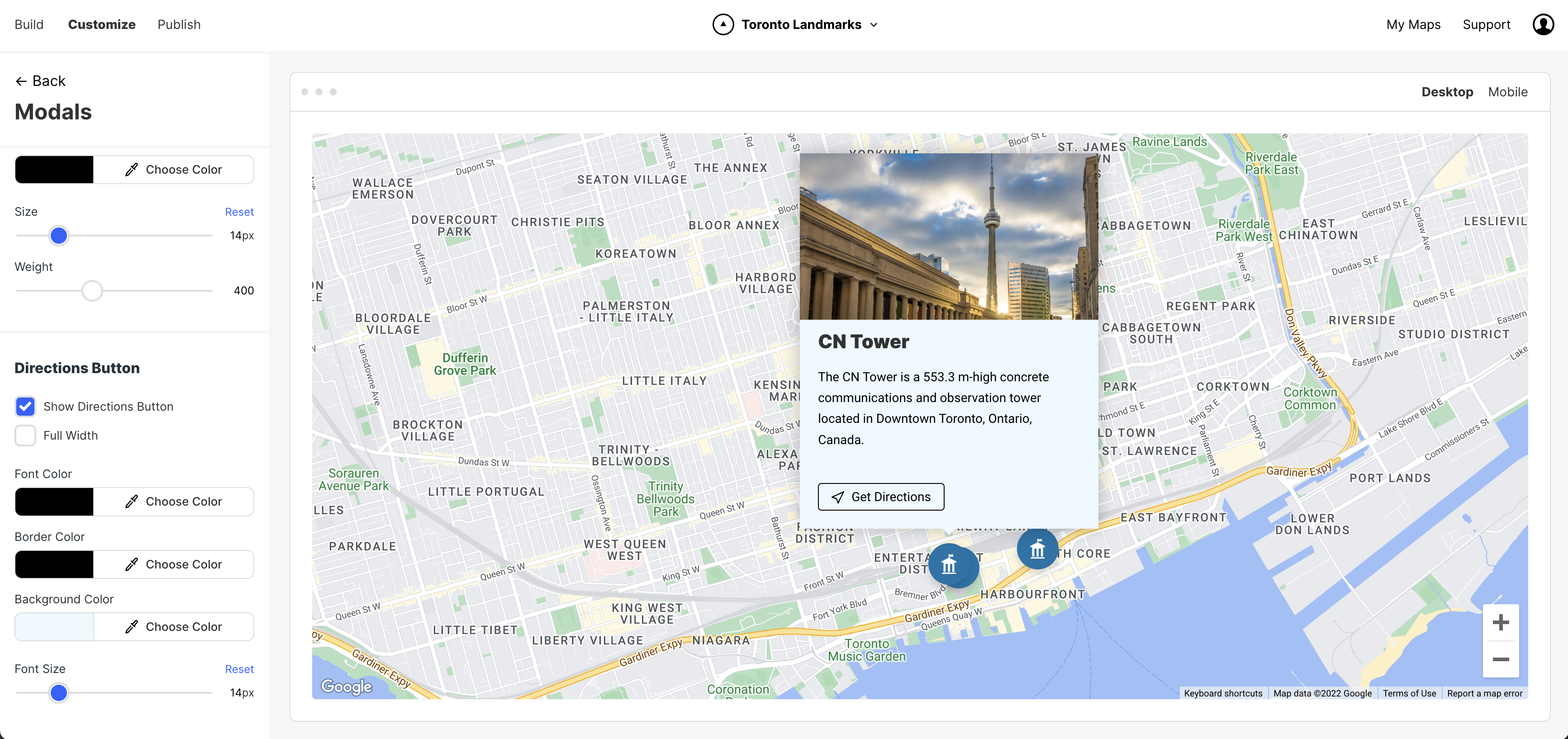The width and height of the screenshot is (1568, 739).
Task: Reset the Size slider value
Action: point(239,212)
